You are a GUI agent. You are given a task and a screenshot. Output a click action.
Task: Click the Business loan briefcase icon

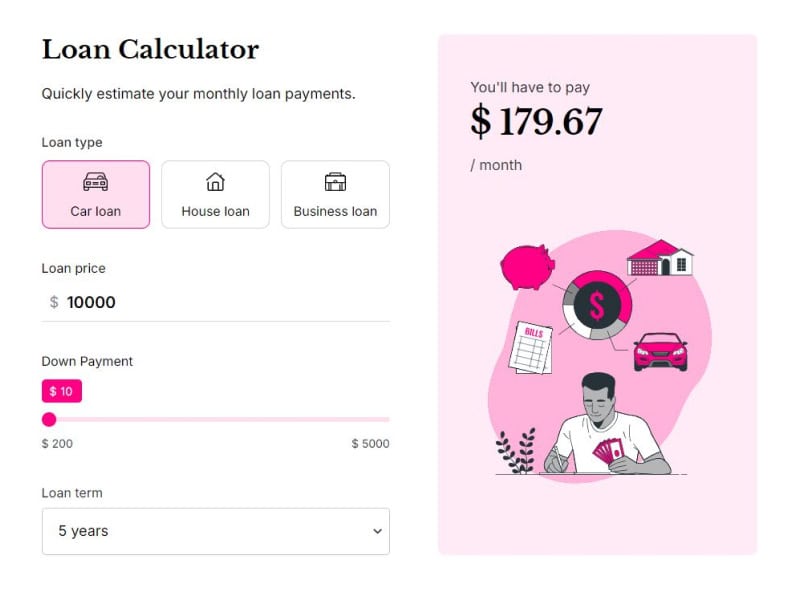point(336,182)
